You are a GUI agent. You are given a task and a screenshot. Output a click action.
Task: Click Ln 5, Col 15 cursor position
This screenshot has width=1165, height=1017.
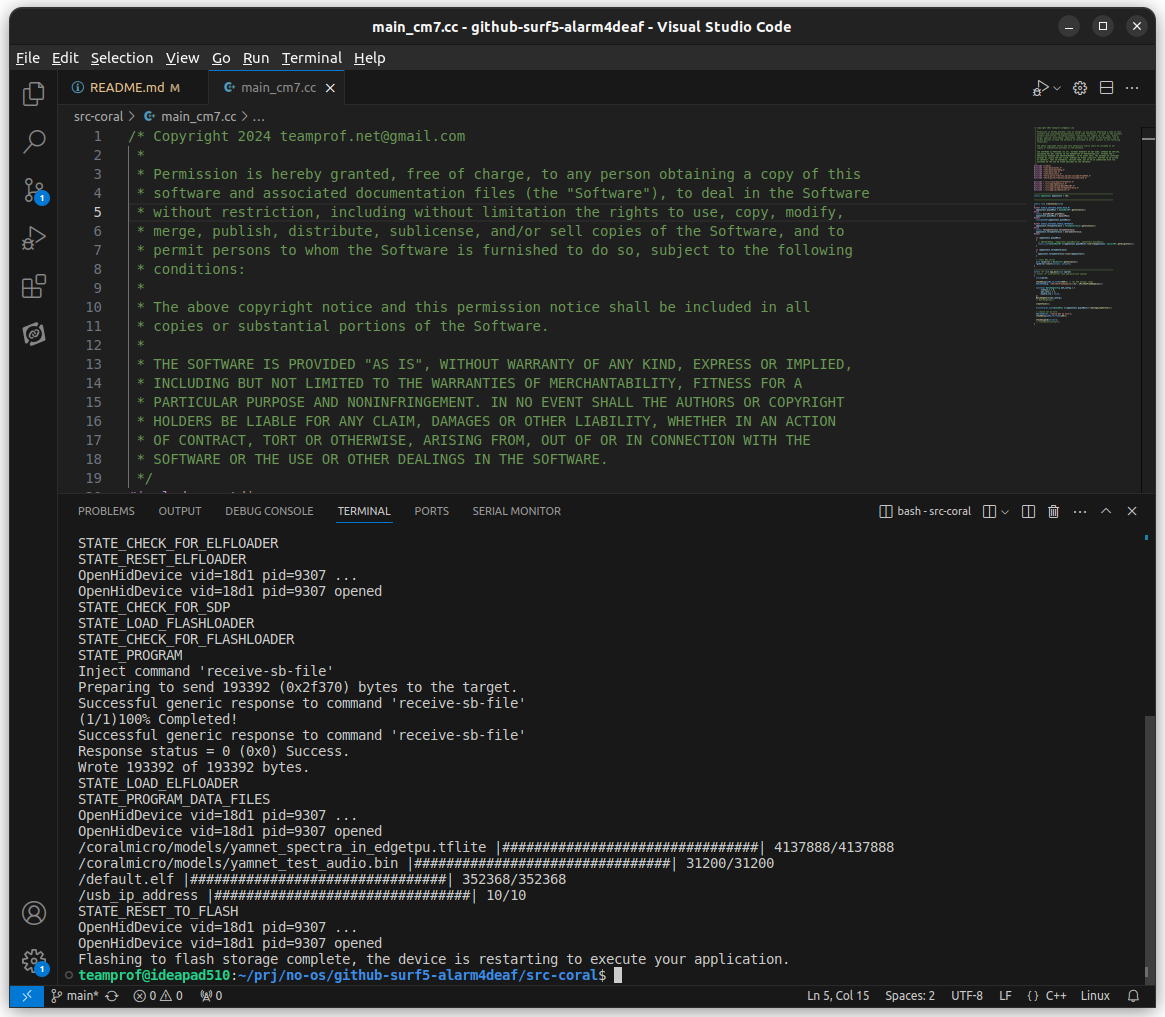(x=838, y=996)
